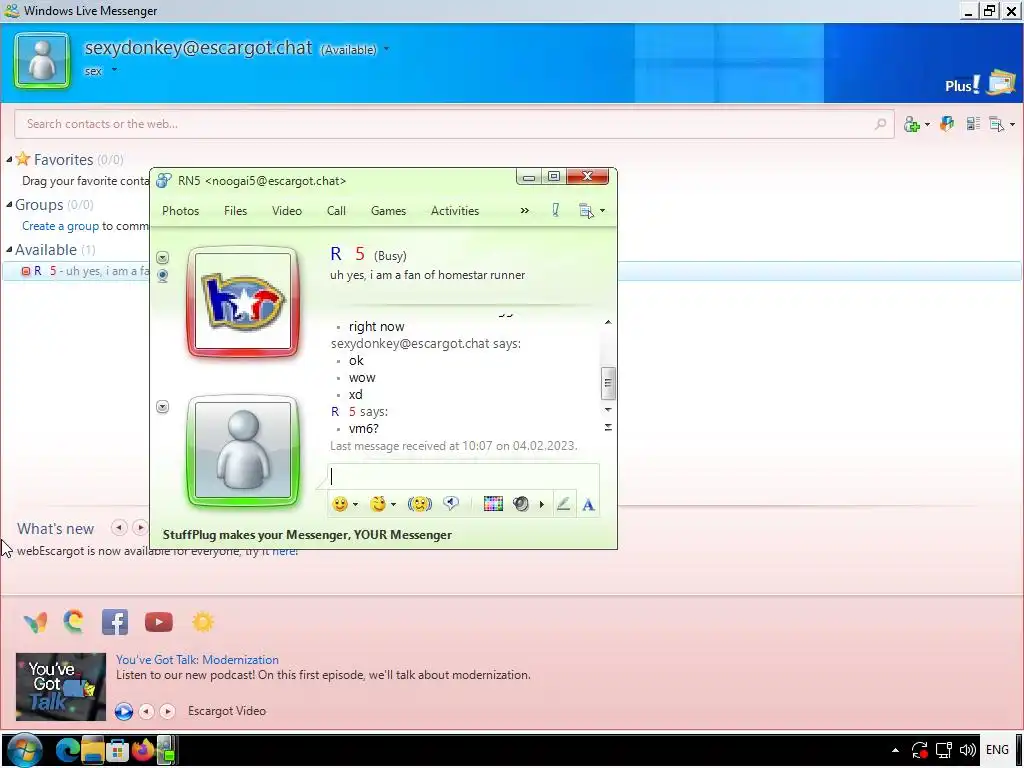The width and height of the screenshot is (1024, 768).
Task: Click the Homestar Runner contact display picture
Action: [x=243, y=301]
